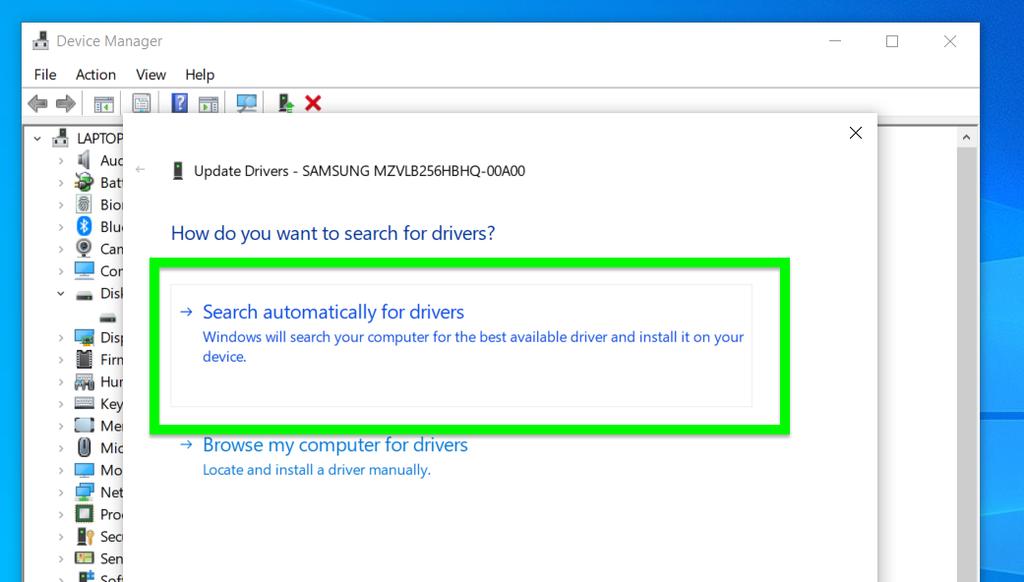The image size is (1024, 582).
Task: Open the Action menu
Action: coord(95,74)
